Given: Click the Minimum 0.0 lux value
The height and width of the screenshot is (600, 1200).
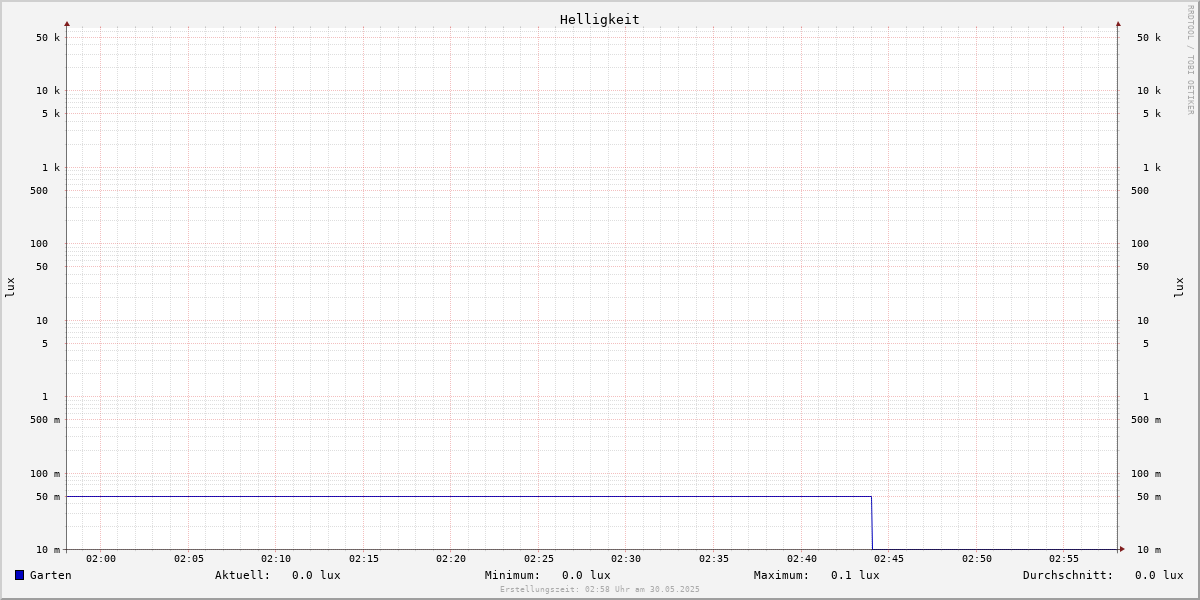Looking at the screenshot, I should (x=586, y=575).
